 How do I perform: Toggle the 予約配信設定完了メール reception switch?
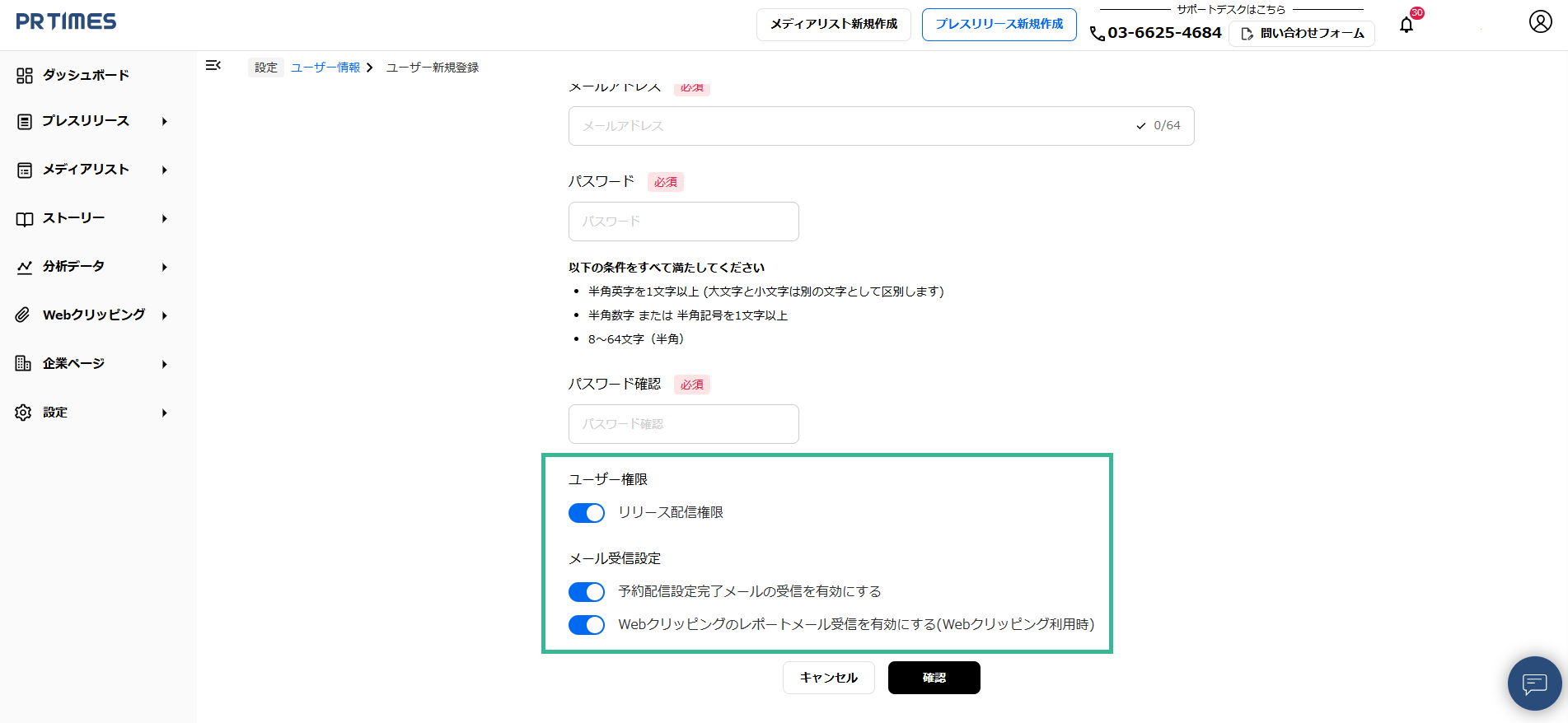pyautogui.click(x=587, y=592)
